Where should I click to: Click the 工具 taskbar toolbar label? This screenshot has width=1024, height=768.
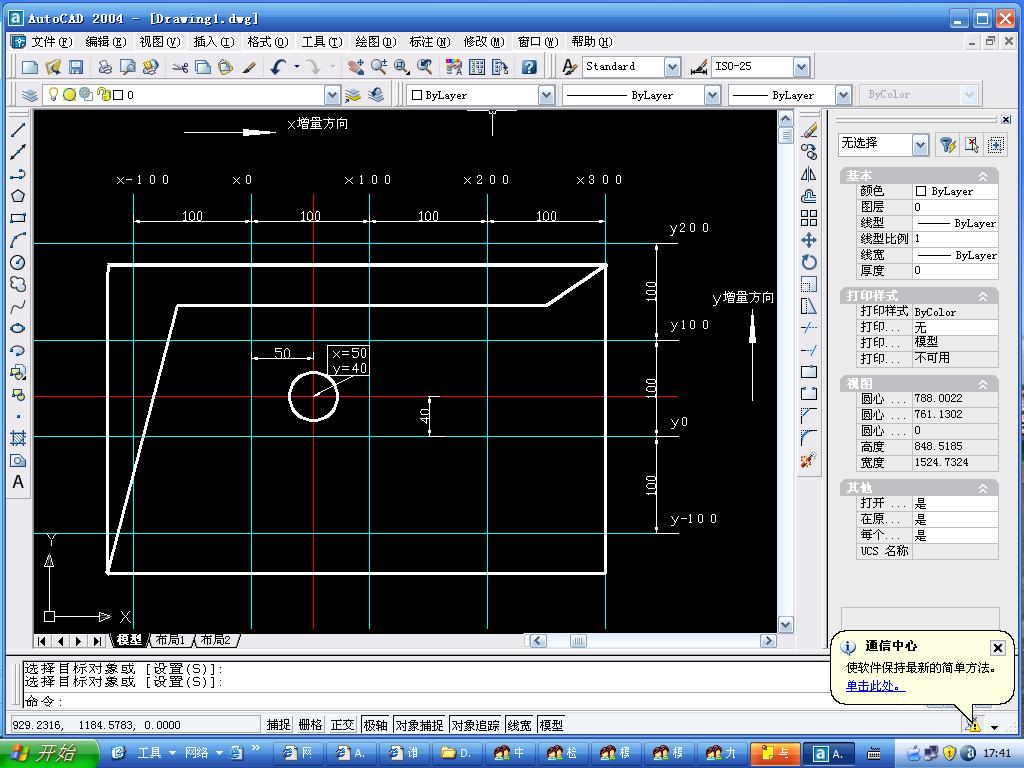(x=150, y=753)
